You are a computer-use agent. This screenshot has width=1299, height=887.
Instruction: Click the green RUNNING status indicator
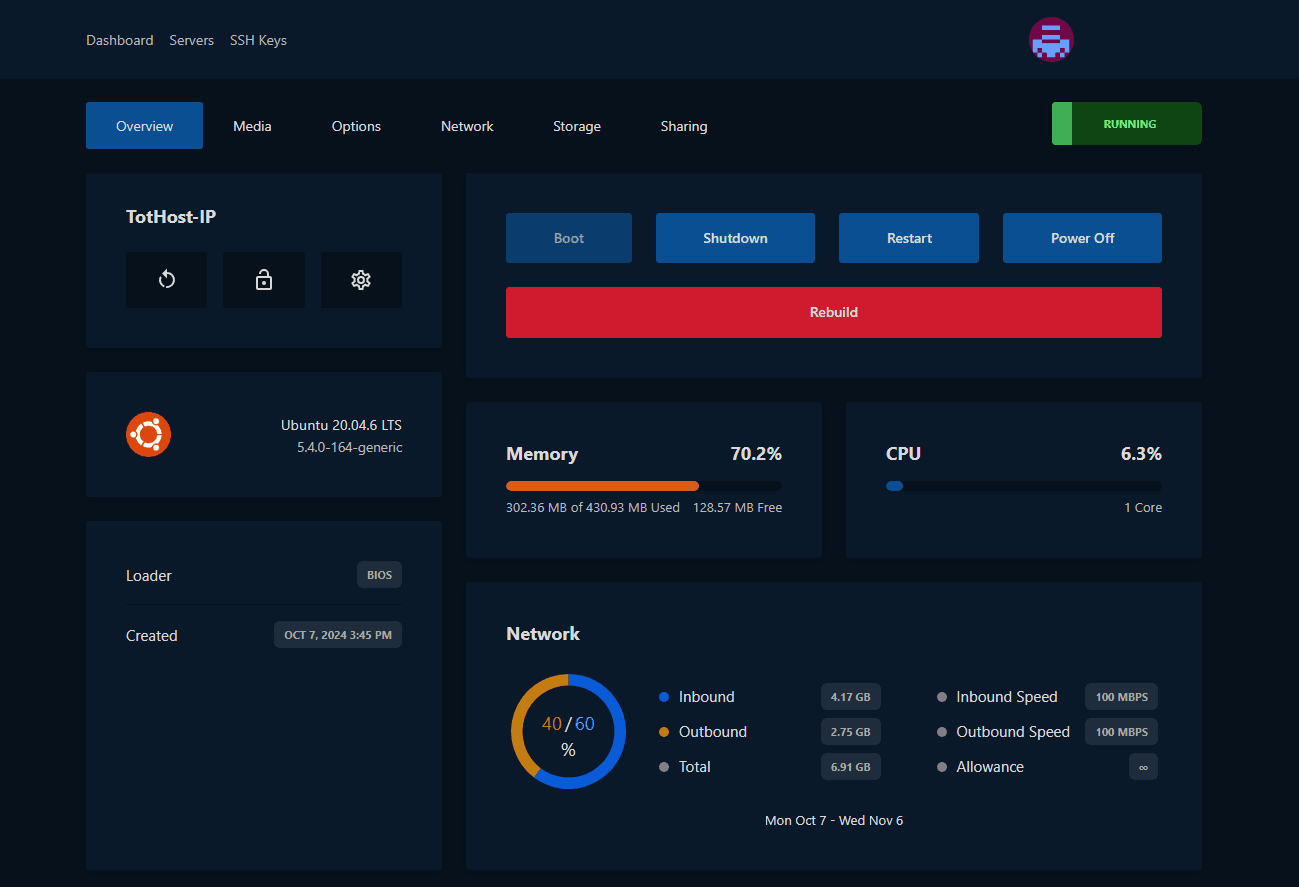pyautogui.click(x=1127, y=123)
